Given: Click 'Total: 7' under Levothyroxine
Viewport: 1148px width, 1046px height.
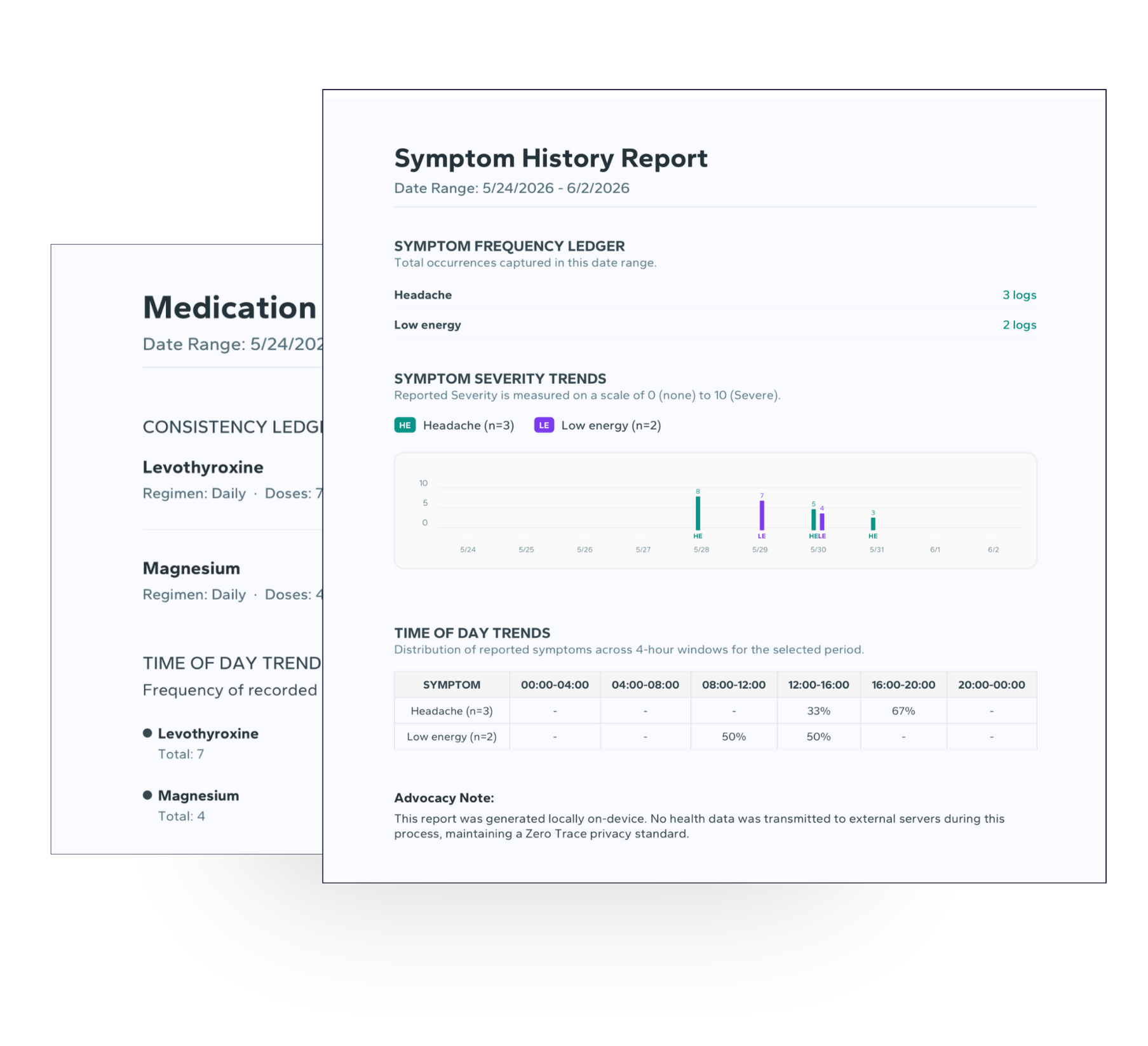Looking at the screenshot, I should [x=181, y=754].
